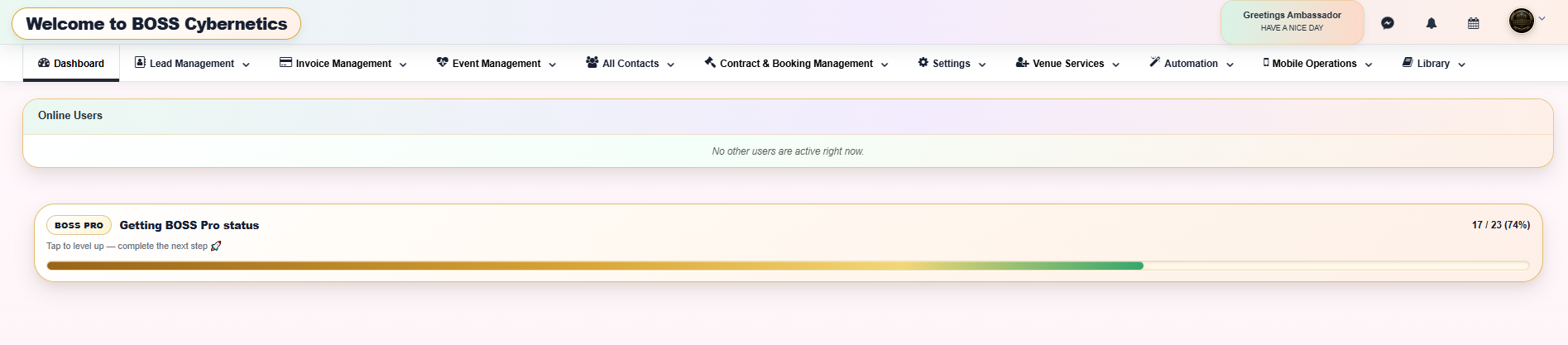Expand the profile avatar dropdown arrow
The width and height of the screenshot is (1568, 345).
pyautogui.click(x=1542, y=18)
